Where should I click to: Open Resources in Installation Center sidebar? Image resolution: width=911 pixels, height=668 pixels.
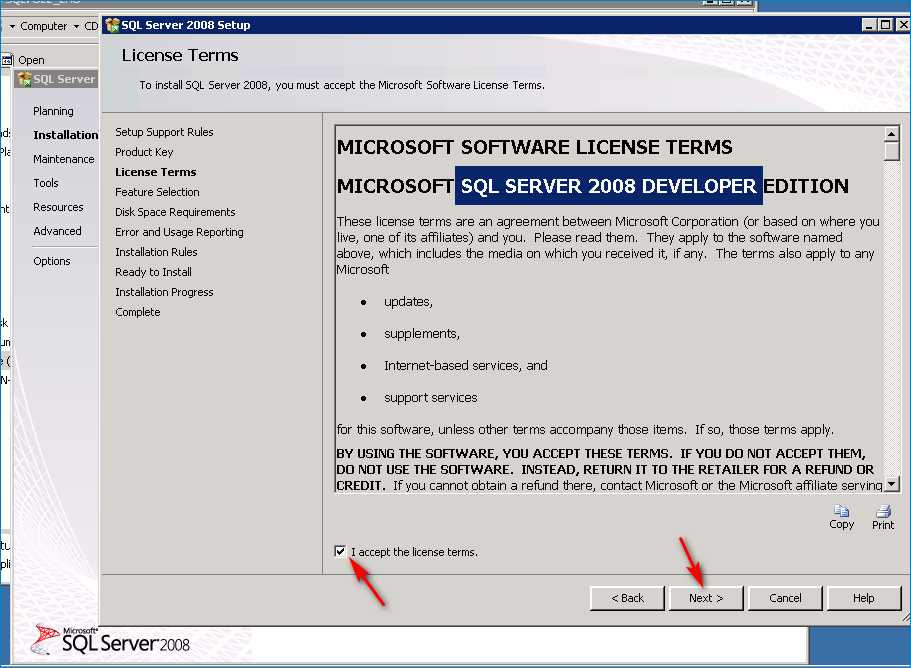[58, 207]
